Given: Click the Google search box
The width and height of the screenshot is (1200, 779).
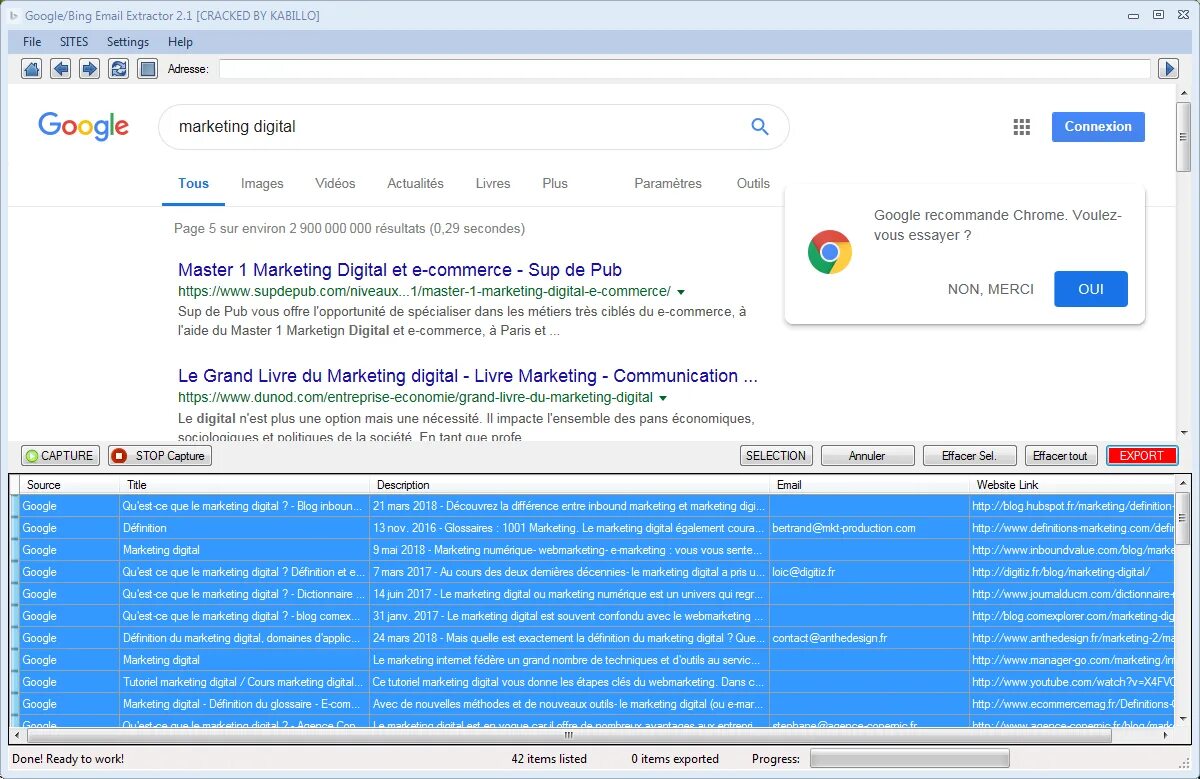Looking at the screenshot, I should tap(474, 127).
